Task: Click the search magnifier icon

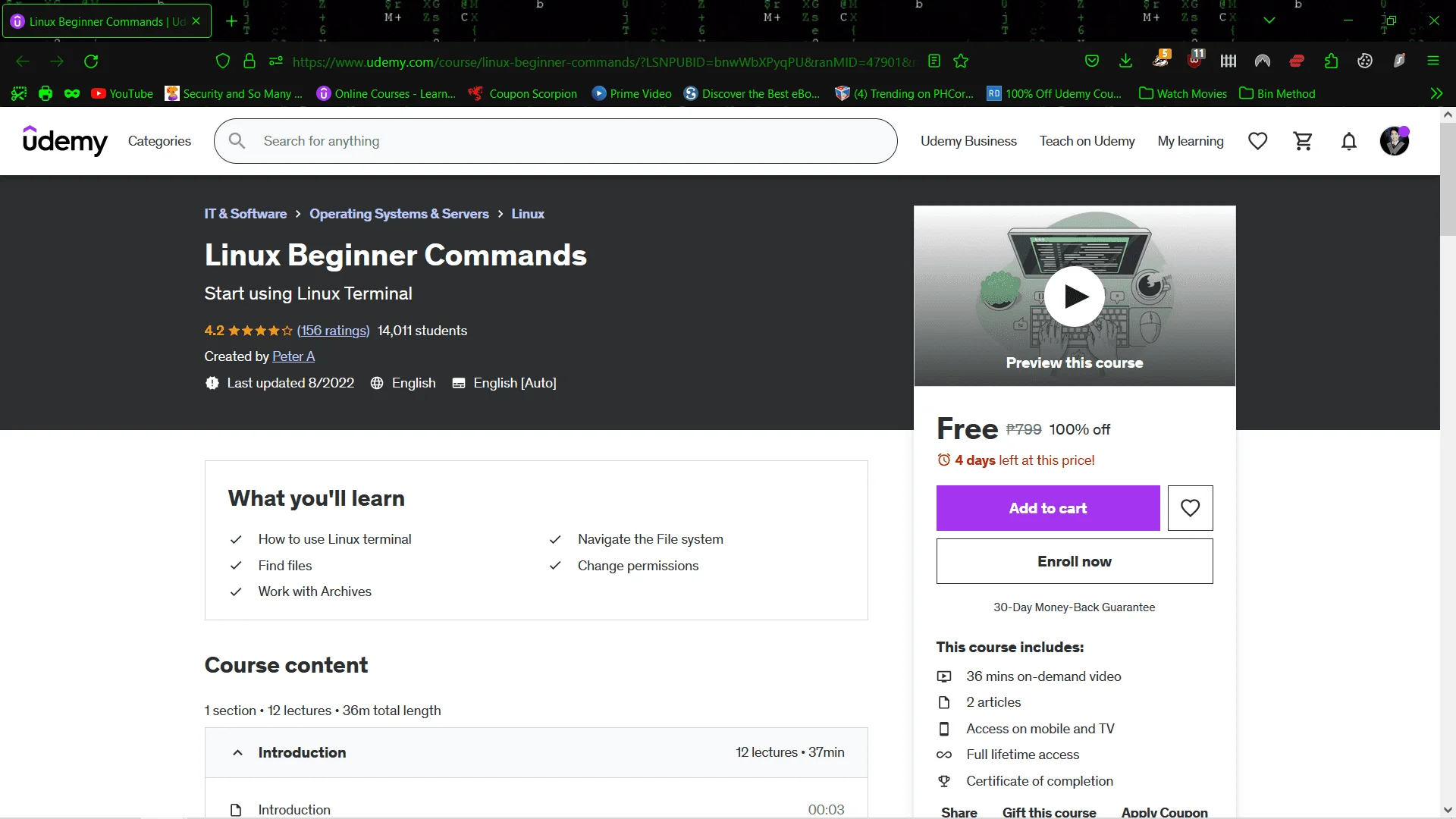Action: pos(237,141)
